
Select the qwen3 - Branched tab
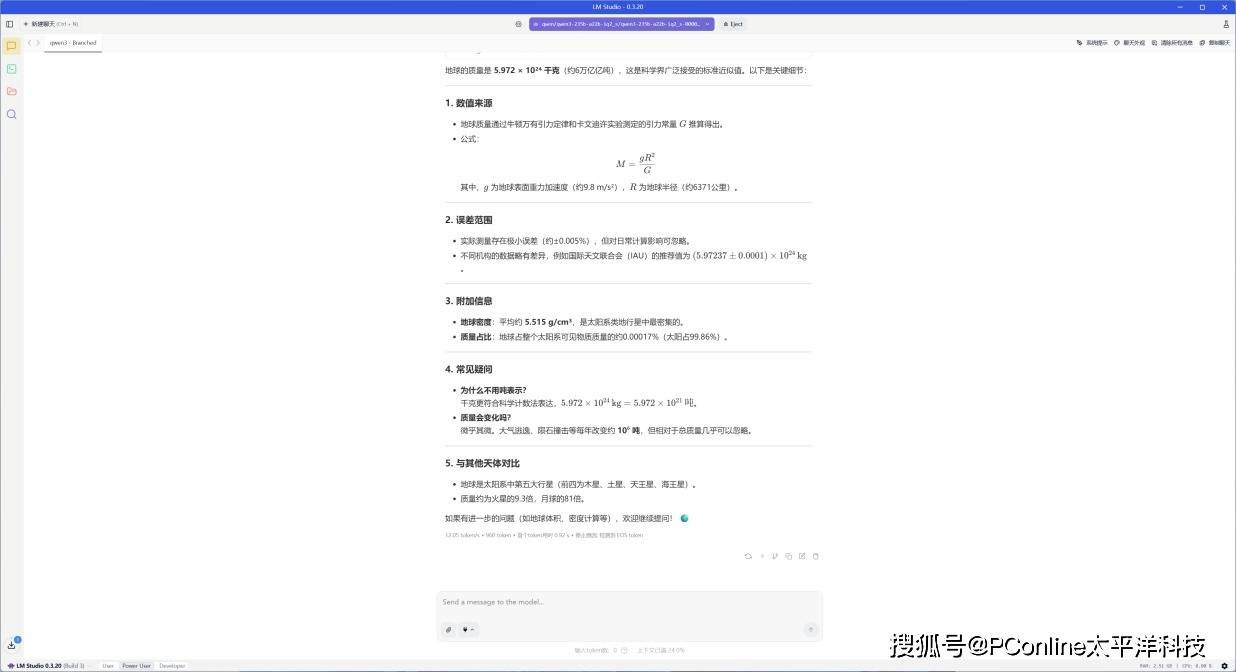[x=73, y=43]
